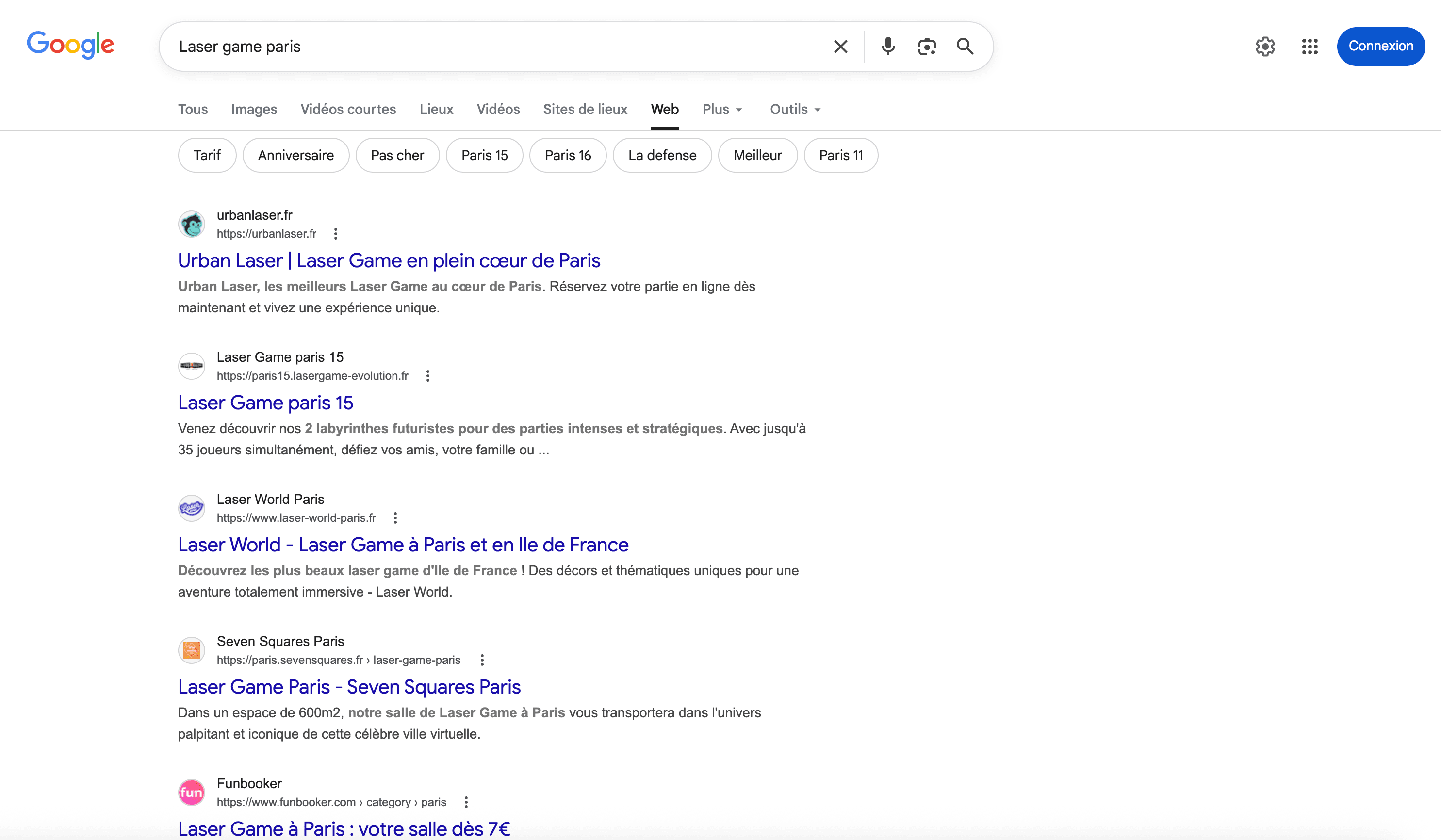Open the Laser World result title link
1441x840 pixels.
tap(403, 545)
